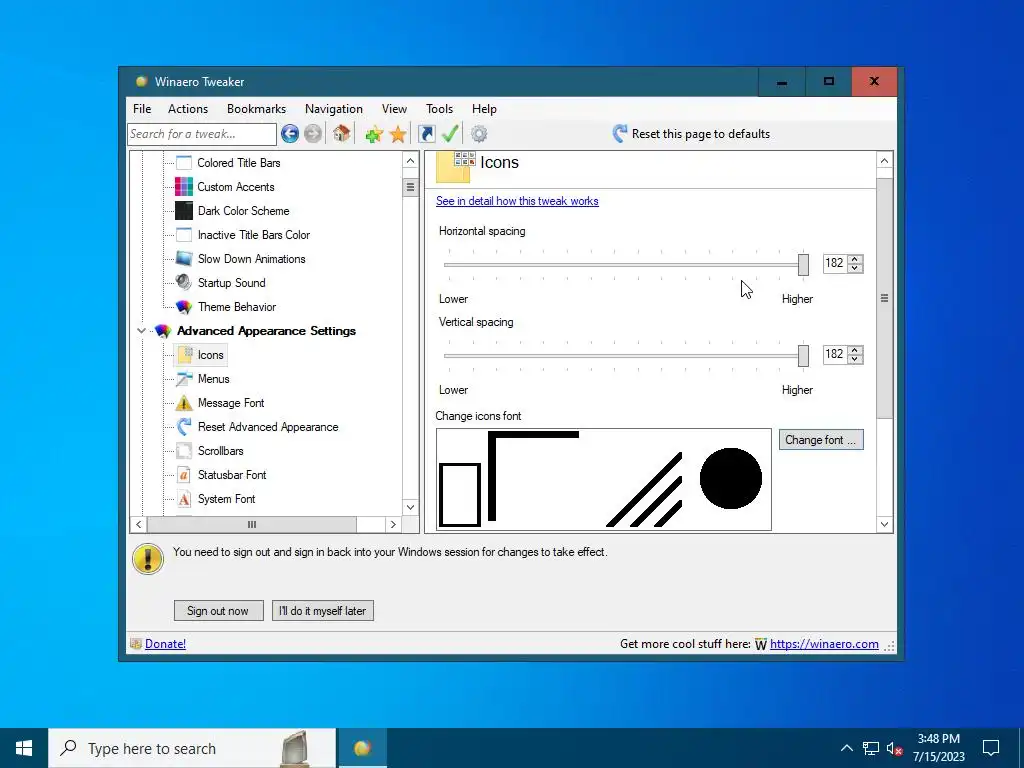Click the right panel's scroll down arrow

(884, 524)
